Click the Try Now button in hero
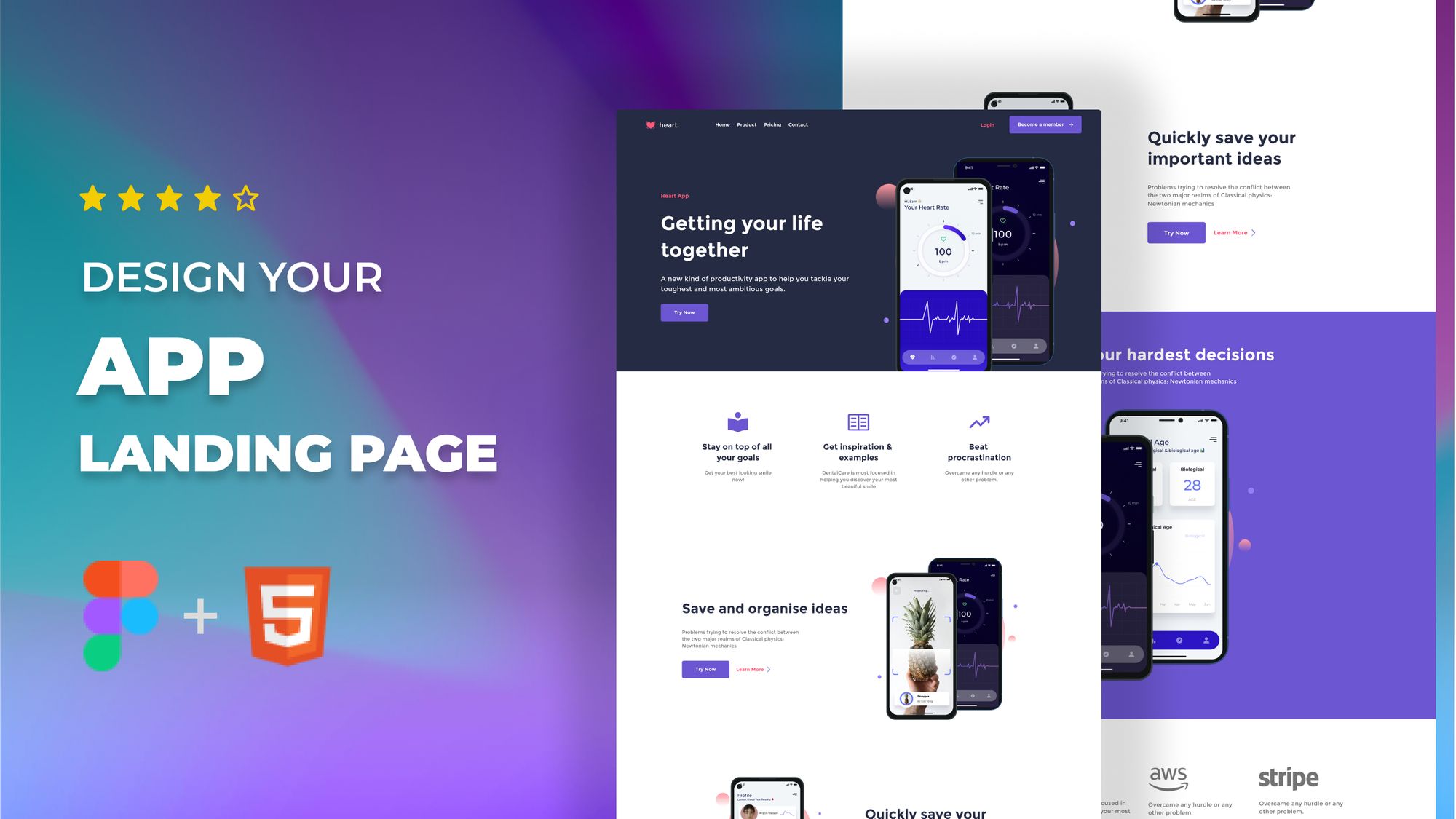The image size is (1456, 819). pos(684,312)
